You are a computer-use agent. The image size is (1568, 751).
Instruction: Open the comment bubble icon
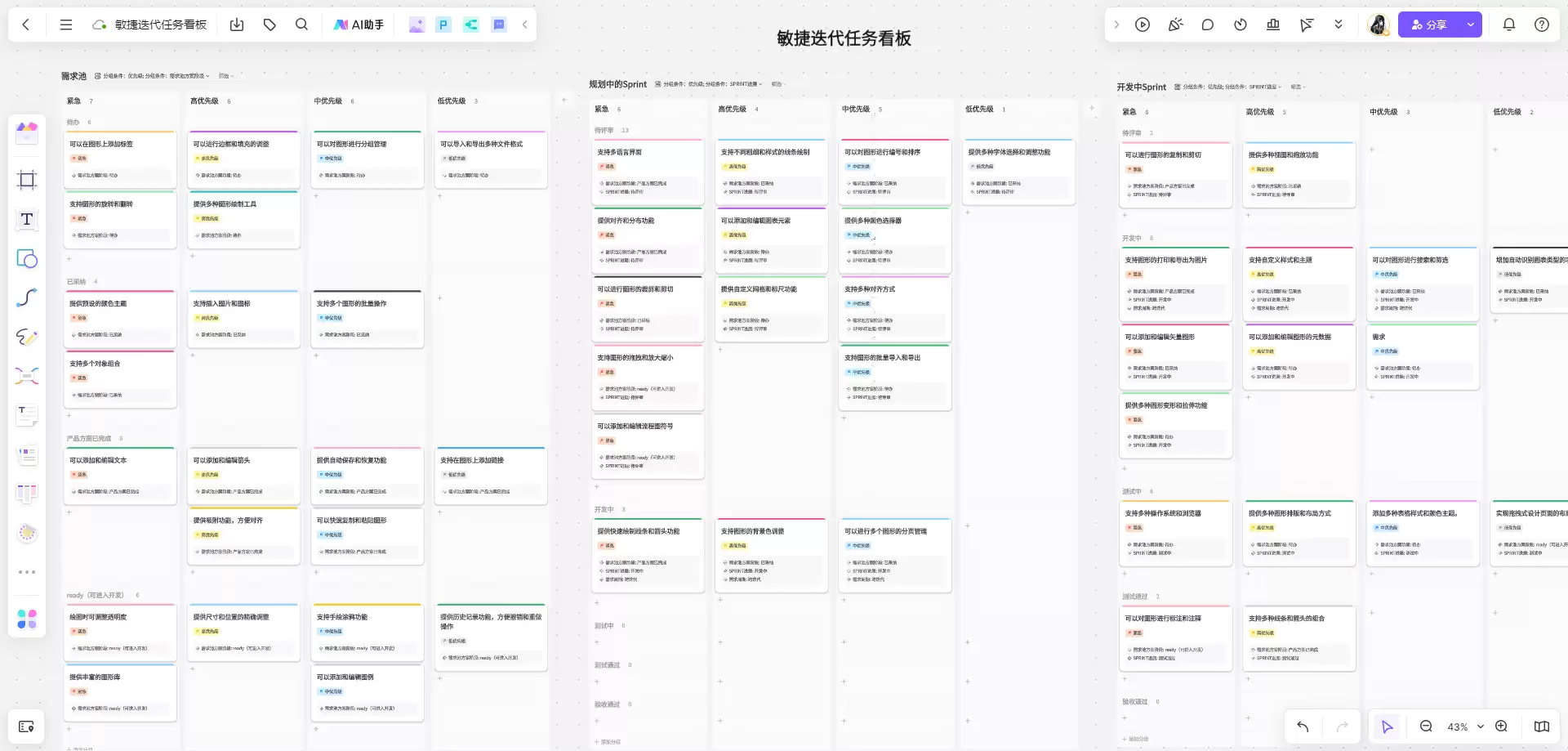coord(1208,25)
